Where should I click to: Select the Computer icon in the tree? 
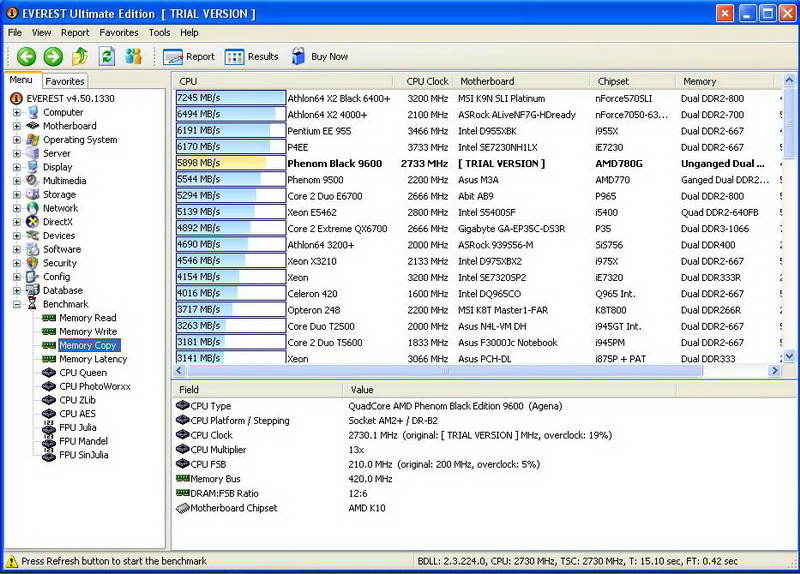pyautogui.click(x=33, y=112)
